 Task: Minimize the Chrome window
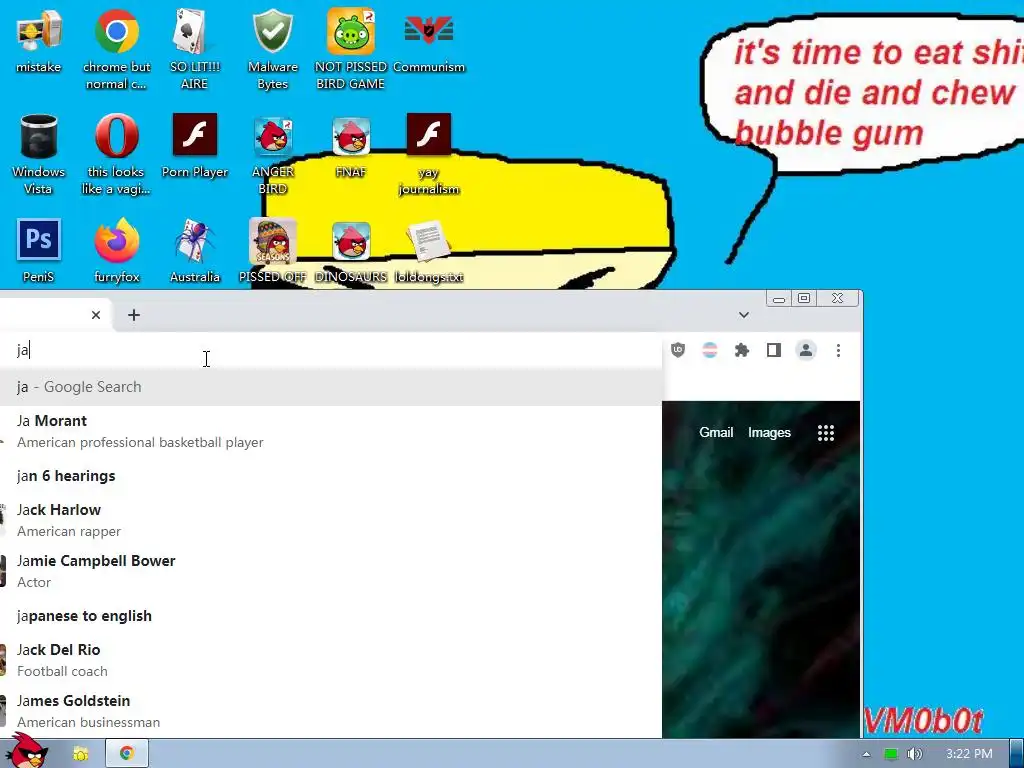point(778,298)
